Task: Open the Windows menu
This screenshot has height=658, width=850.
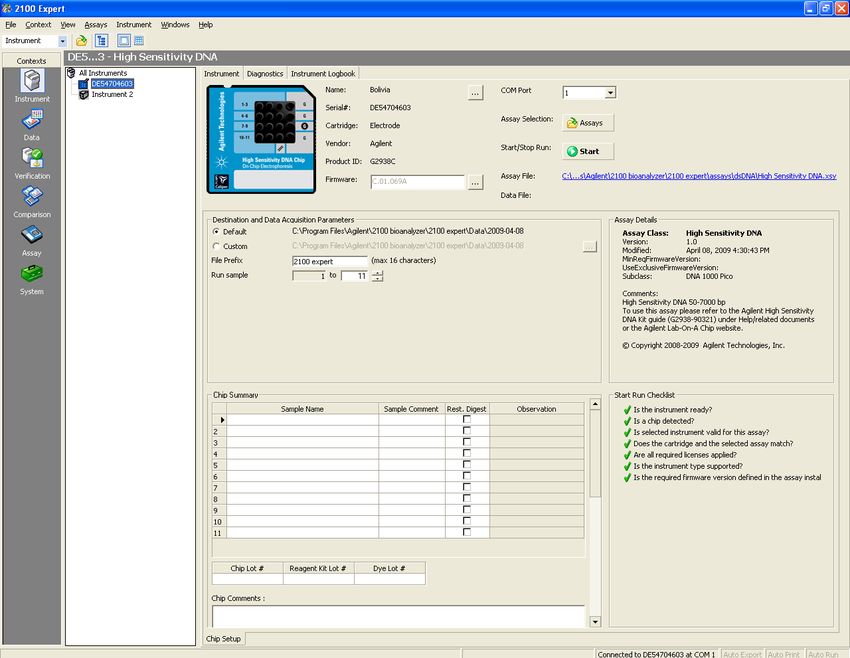Action: [175, 25]
